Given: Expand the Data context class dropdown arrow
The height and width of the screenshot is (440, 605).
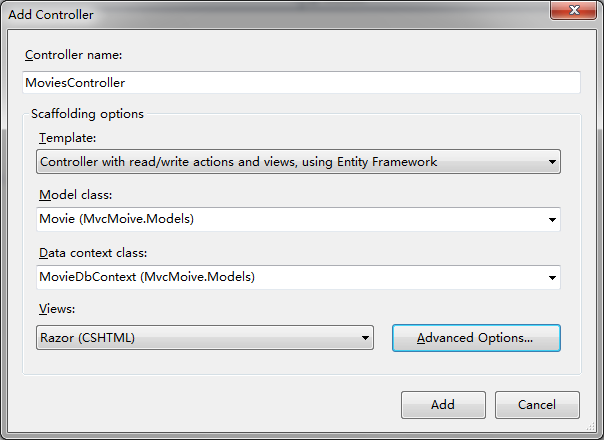Looking at the screenshot, I should click(x=552, y=278).
